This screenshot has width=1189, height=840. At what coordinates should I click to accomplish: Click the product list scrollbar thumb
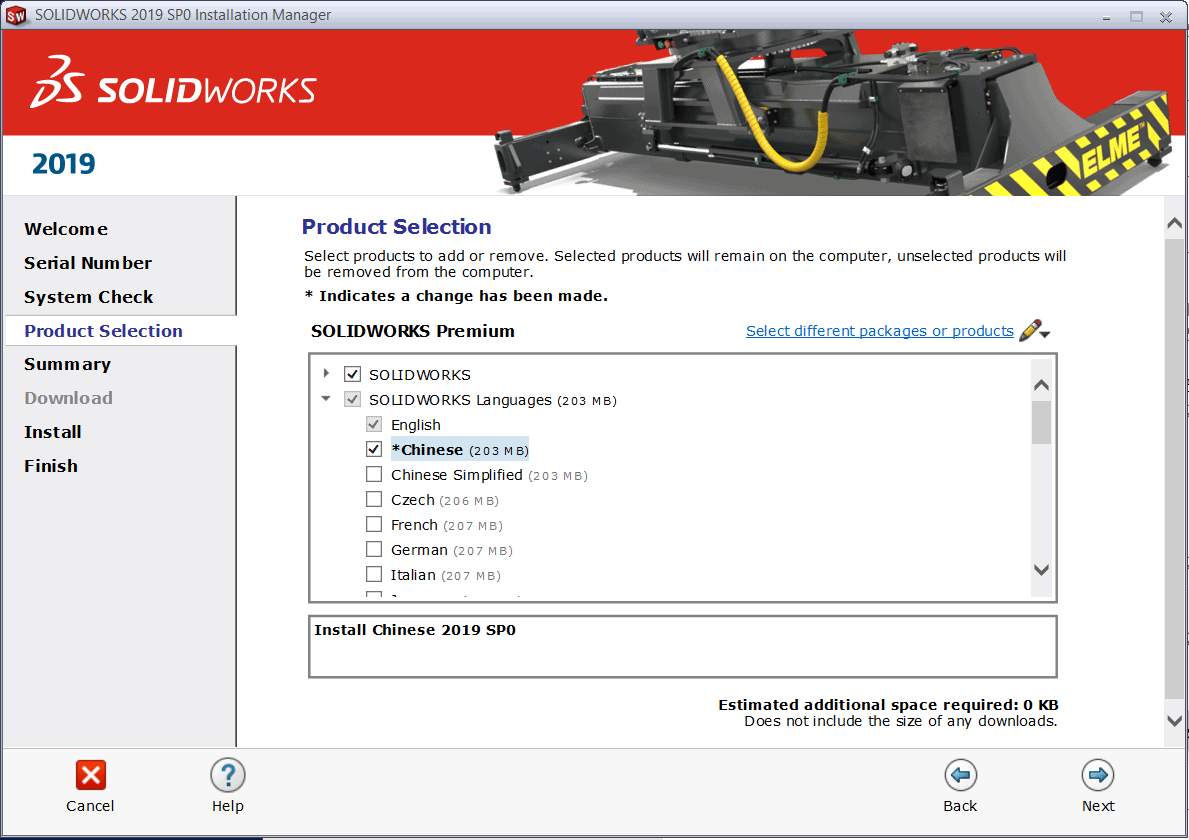click(1041, 422)
